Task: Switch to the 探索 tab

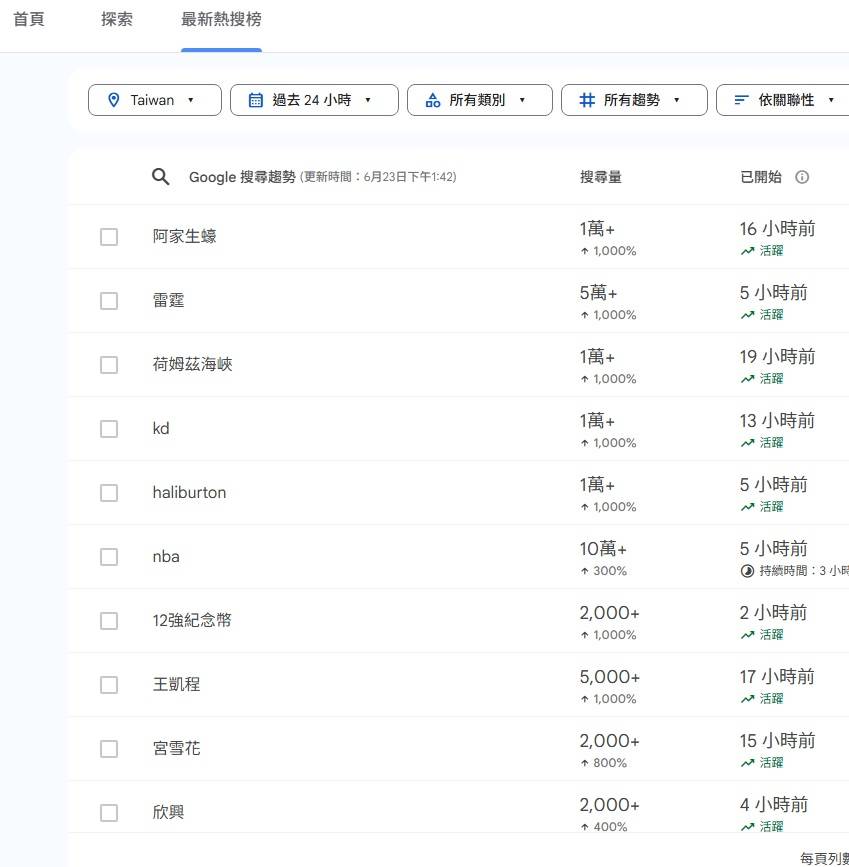Action: coord(117,19)
